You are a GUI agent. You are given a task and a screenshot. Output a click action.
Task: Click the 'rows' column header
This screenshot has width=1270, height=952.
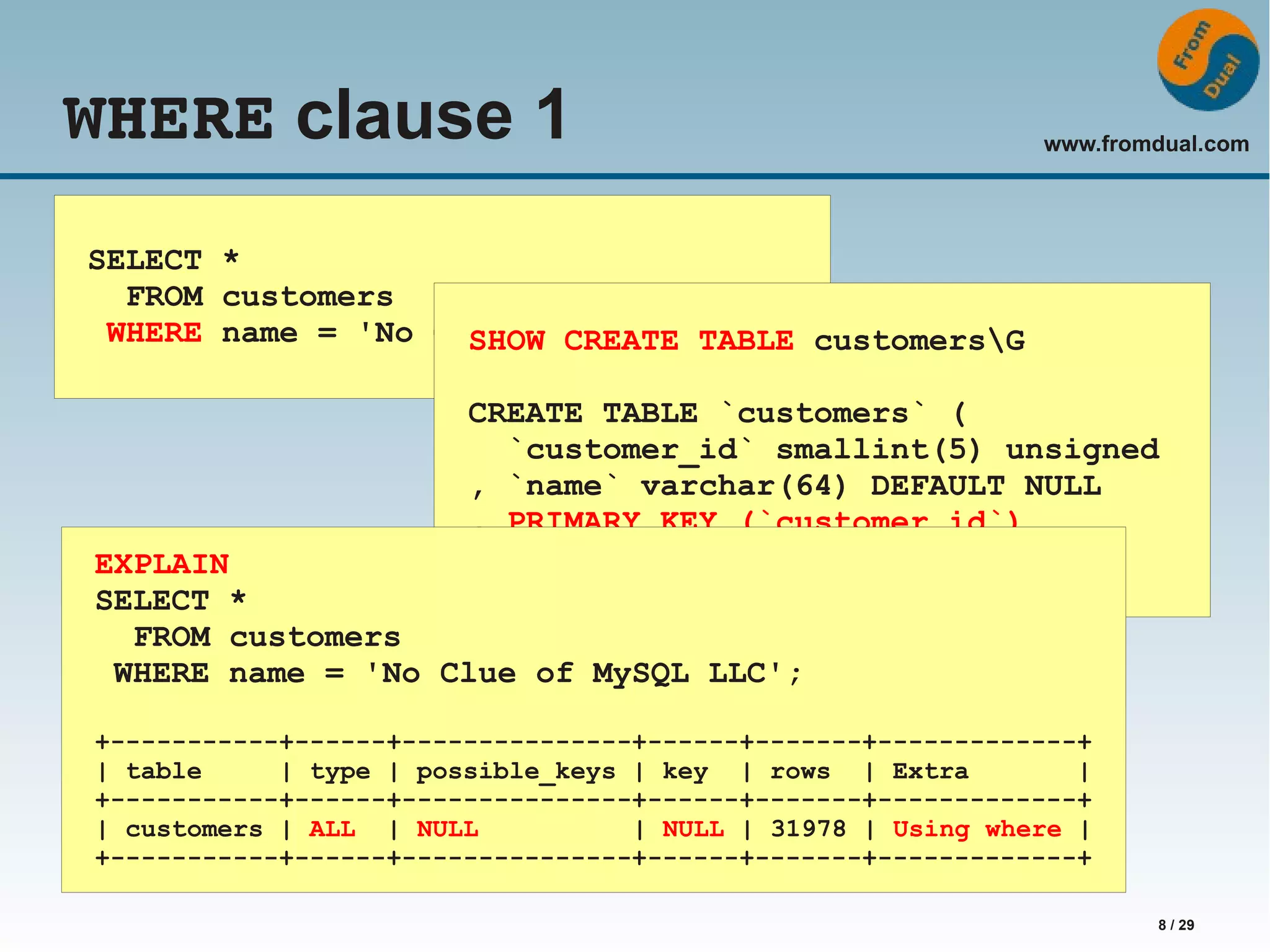[800, 772]
